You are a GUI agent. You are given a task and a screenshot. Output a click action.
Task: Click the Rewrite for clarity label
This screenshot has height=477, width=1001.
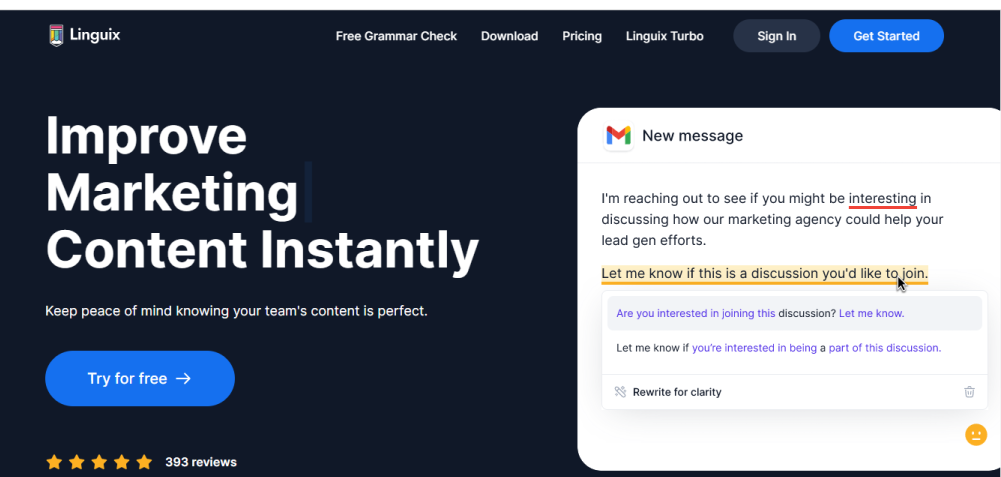677,392
